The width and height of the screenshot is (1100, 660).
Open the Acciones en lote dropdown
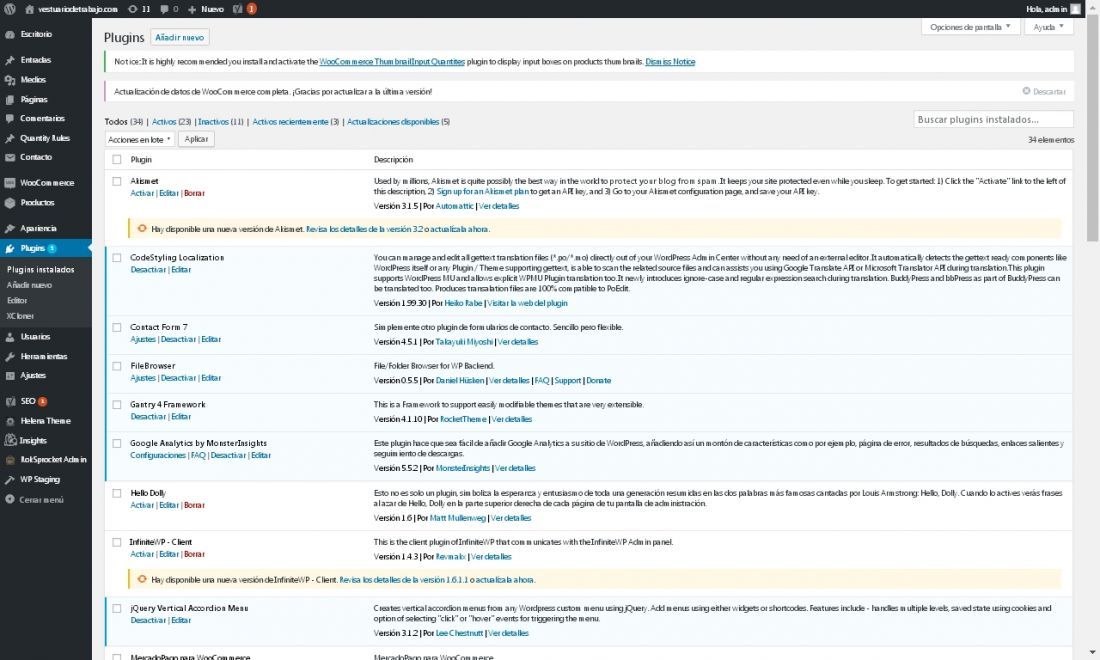(139, 139)
